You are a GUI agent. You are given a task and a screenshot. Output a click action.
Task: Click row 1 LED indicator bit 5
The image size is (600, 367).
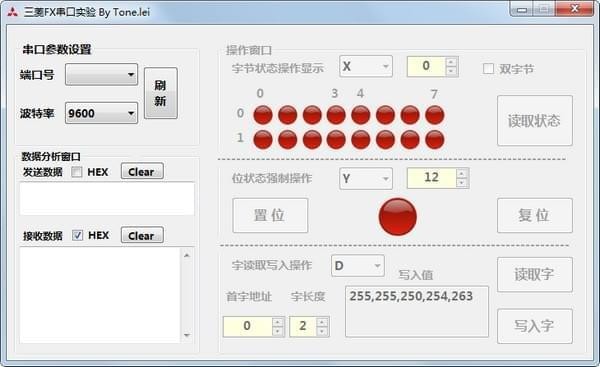click(385, 139)
